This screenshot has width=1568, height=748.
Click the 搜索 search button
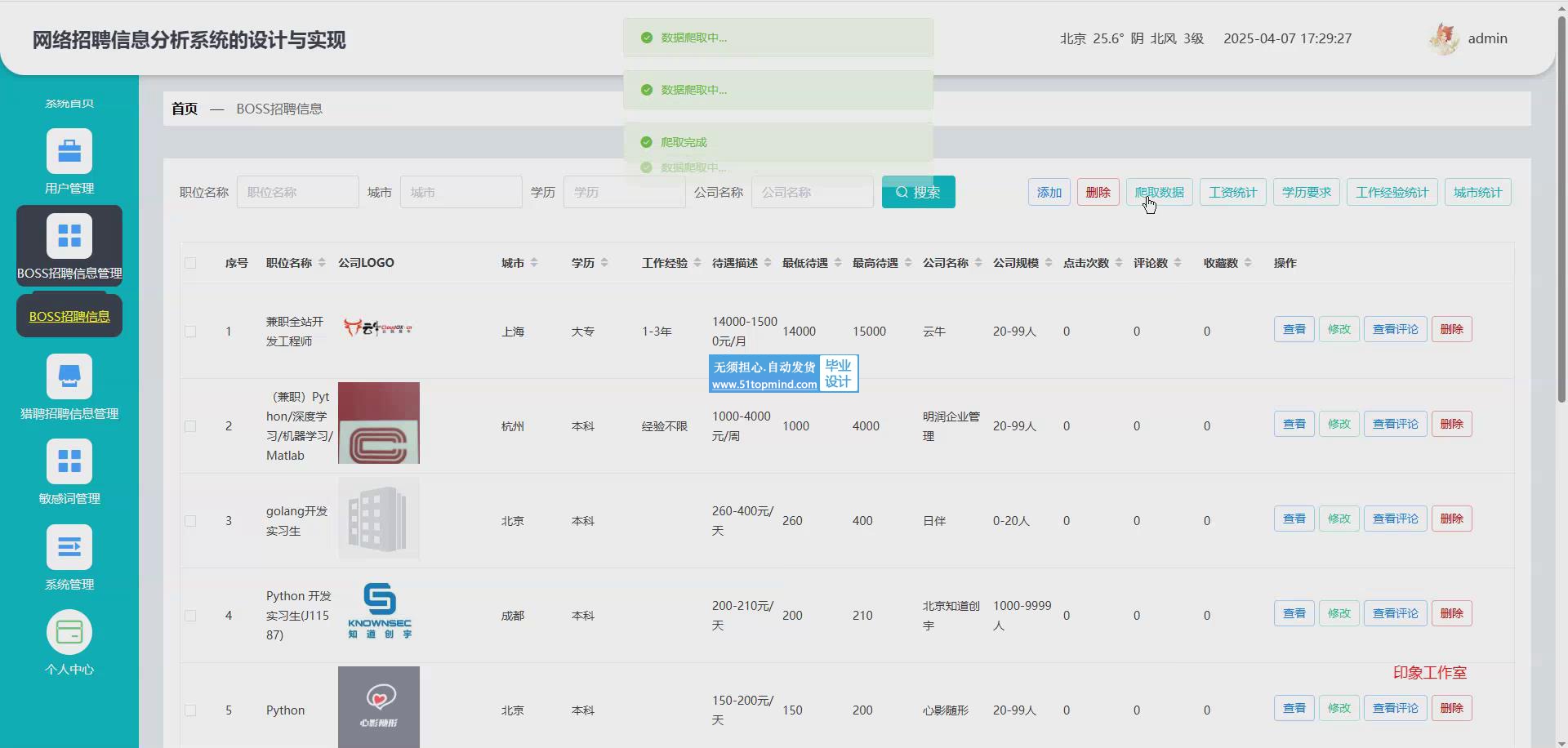[918, 192]
